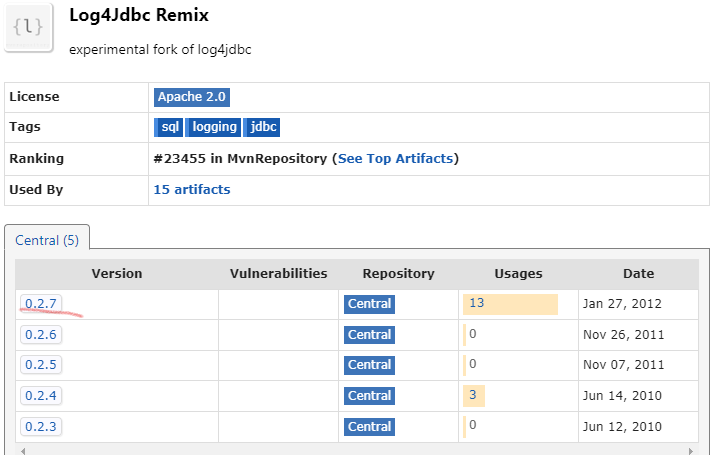This screenshot has width=722, height=455.
Task: Click the 0 usages value for version 0.2.6
Action: (x=473, y=334)
